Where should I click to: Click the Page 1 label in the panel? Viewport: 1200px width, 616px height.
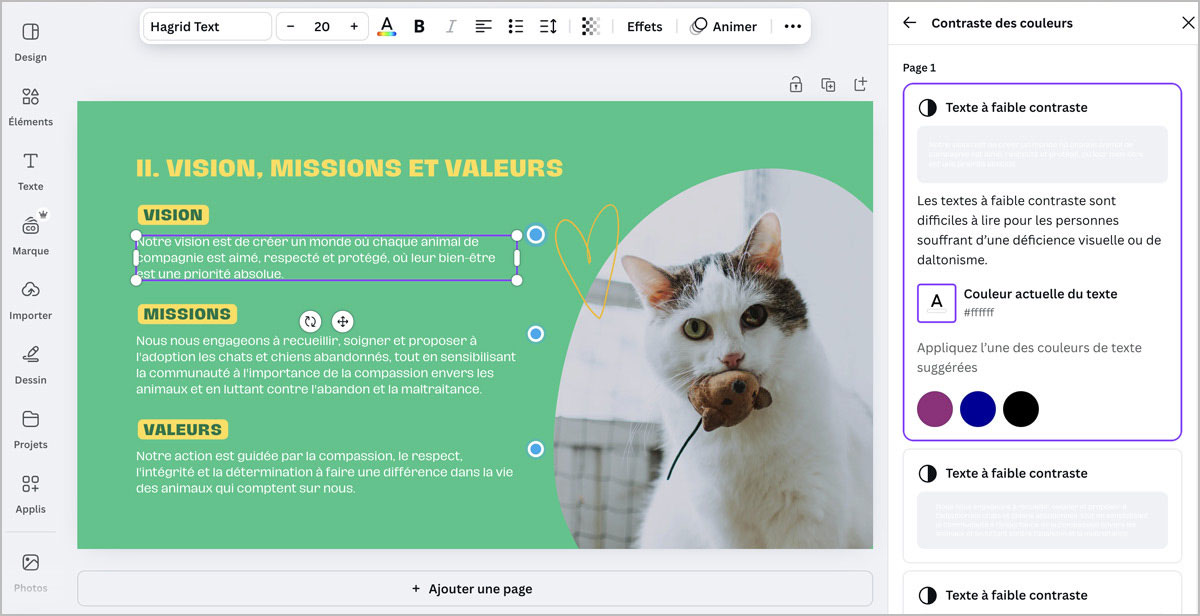[x=919, y=68]
